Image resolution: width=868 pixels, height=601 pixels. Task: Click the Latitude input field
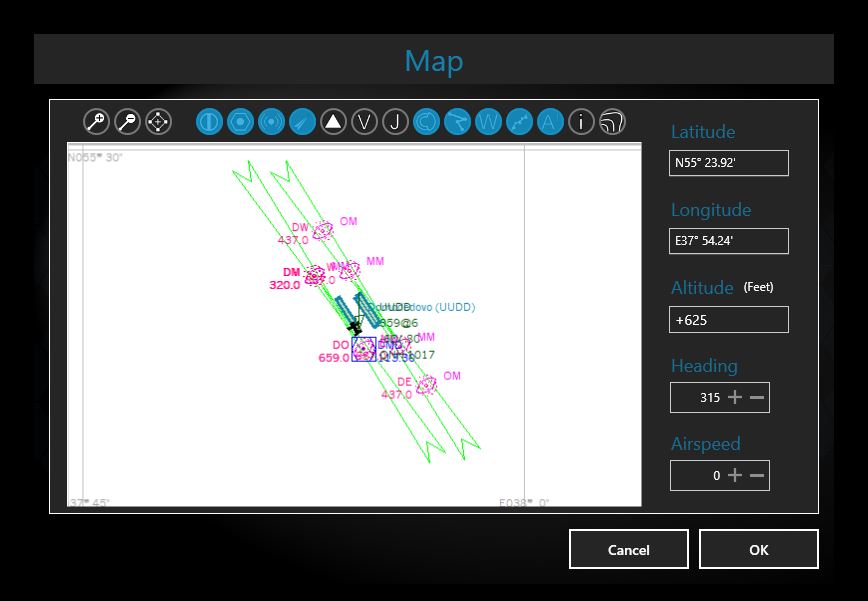(x=728, y=163)
